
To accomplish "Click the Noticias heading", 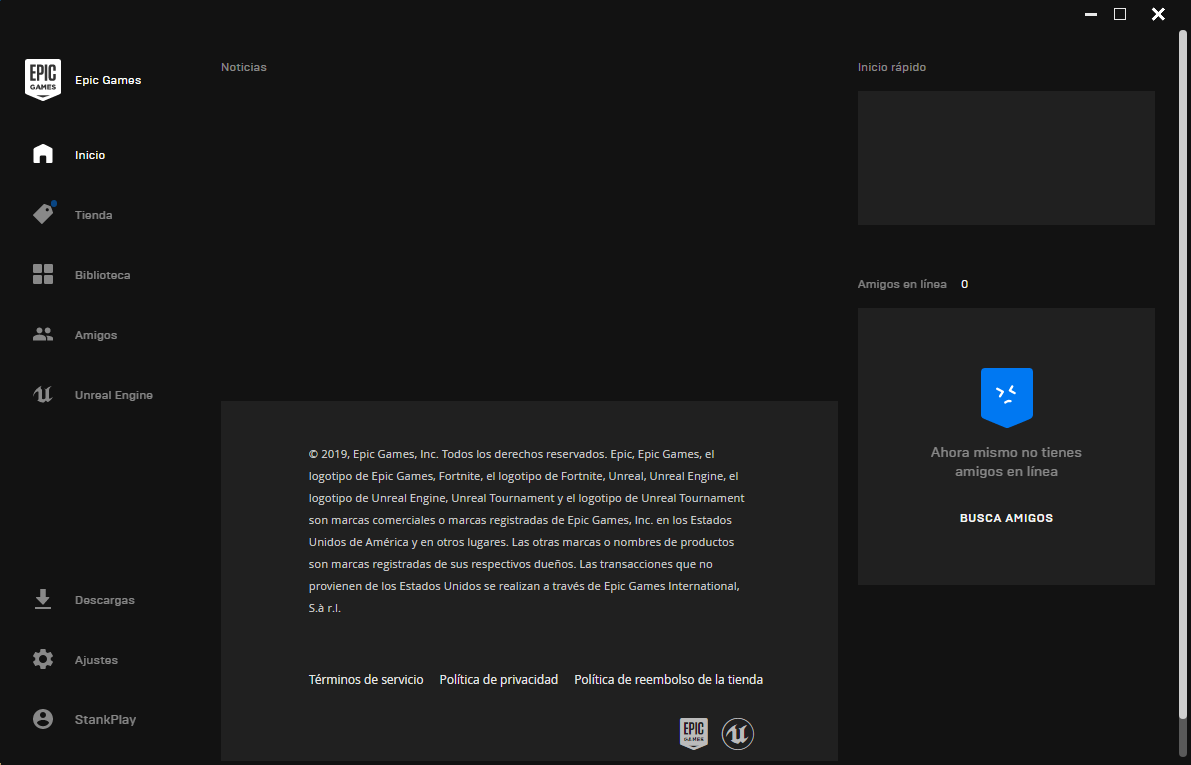I will coord(244,67).
